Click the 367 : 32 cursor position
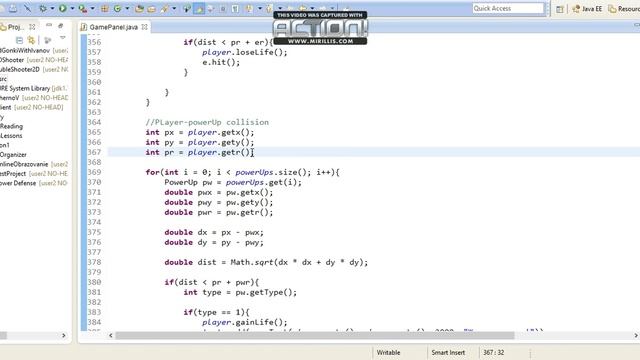640x360 pixels. [493, 353]
